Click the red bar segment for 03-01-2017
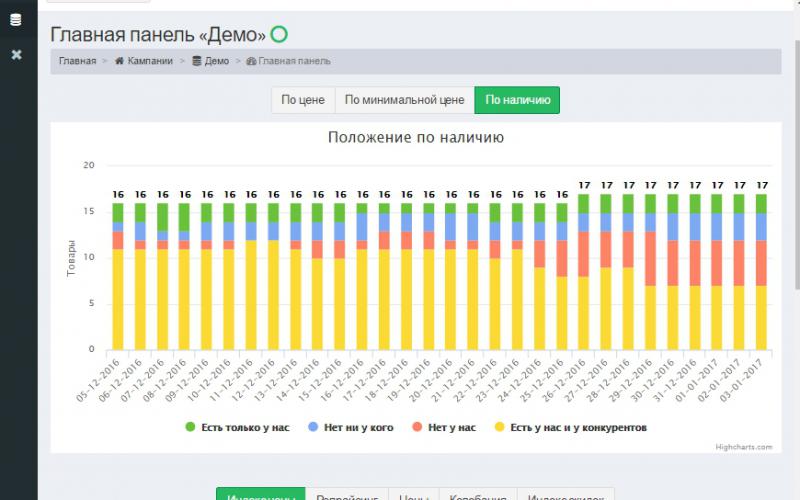 click(762, 262)
